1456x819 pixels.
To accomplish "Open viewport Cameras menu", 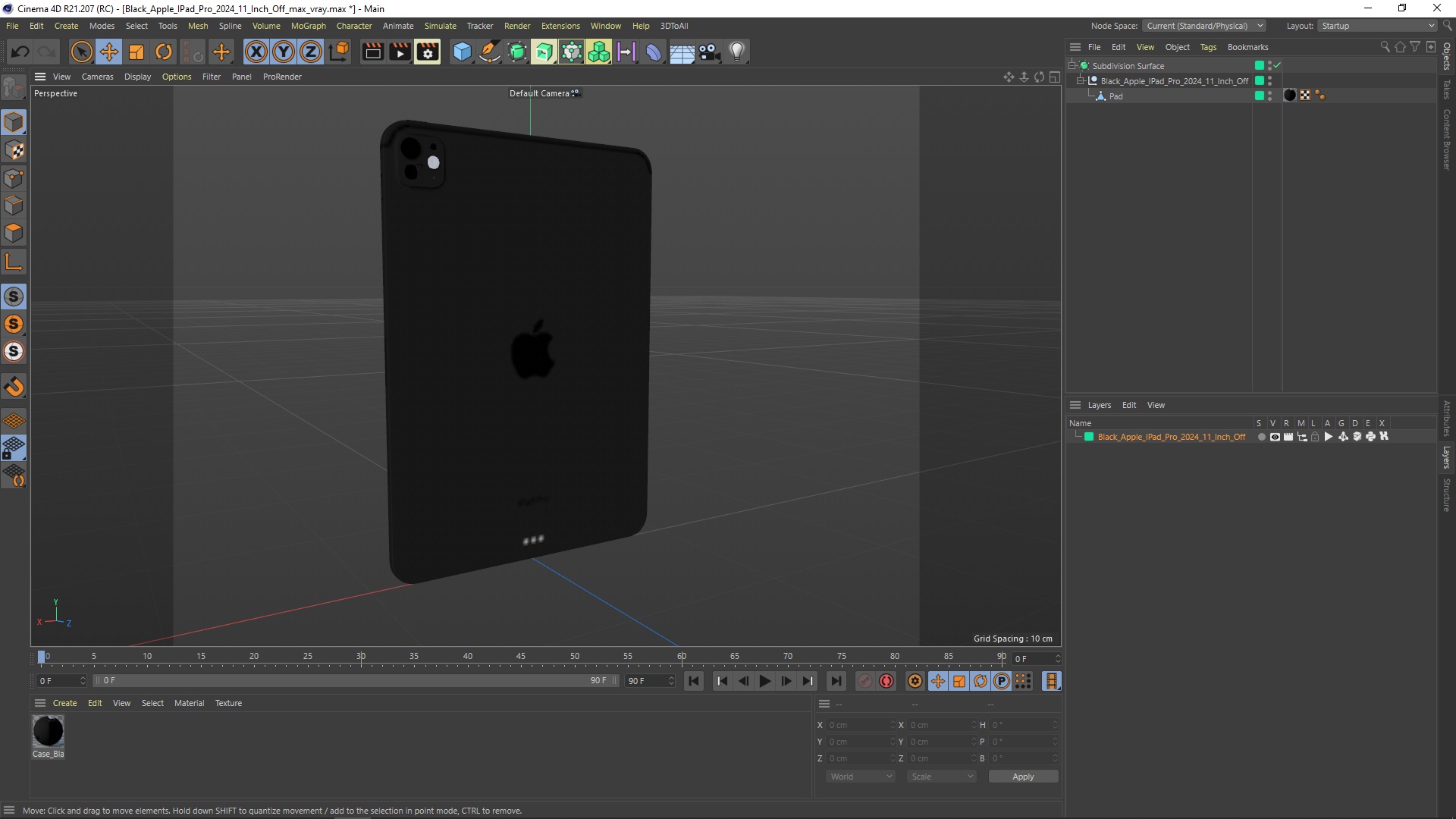I will click(97, 77).
